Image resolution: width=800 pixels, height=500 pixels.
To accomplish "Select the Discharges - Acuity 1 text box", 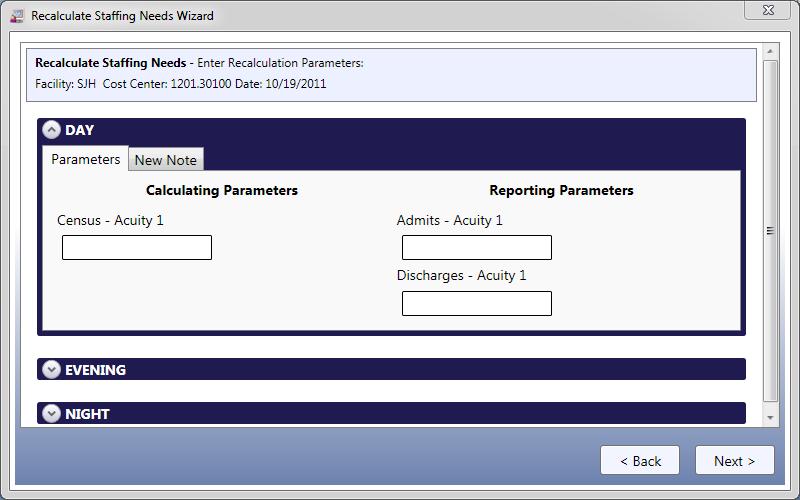I will (x=477, y=304).
